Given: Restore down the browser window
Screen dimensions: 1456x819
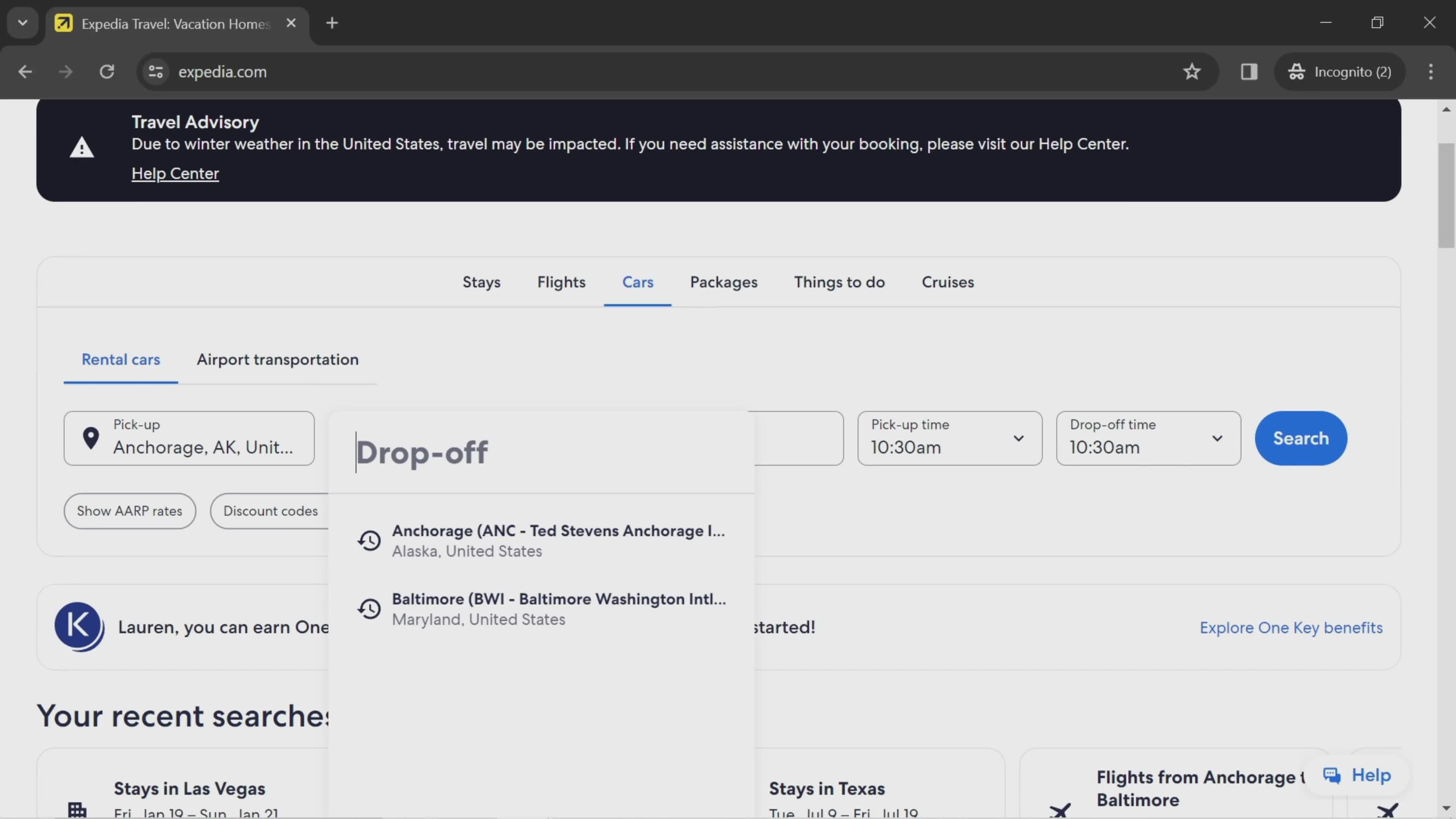Looking at the screenshot, I should click(x=1378, y=23).
